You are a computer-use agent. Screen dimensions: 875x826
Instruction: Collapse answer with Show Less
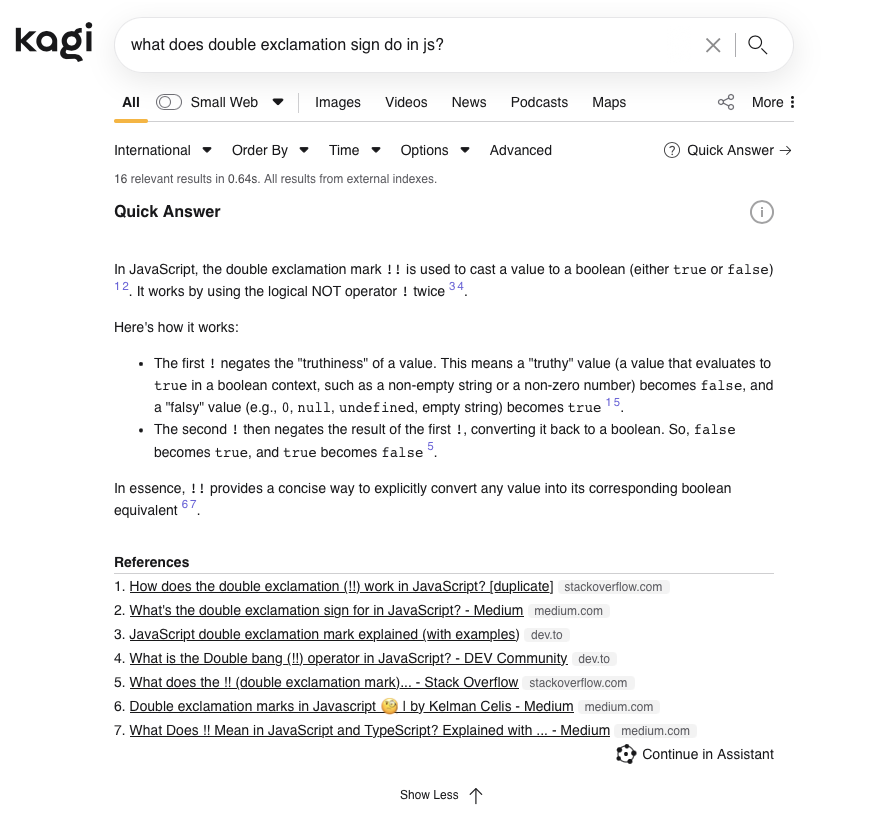pos(441,795)
